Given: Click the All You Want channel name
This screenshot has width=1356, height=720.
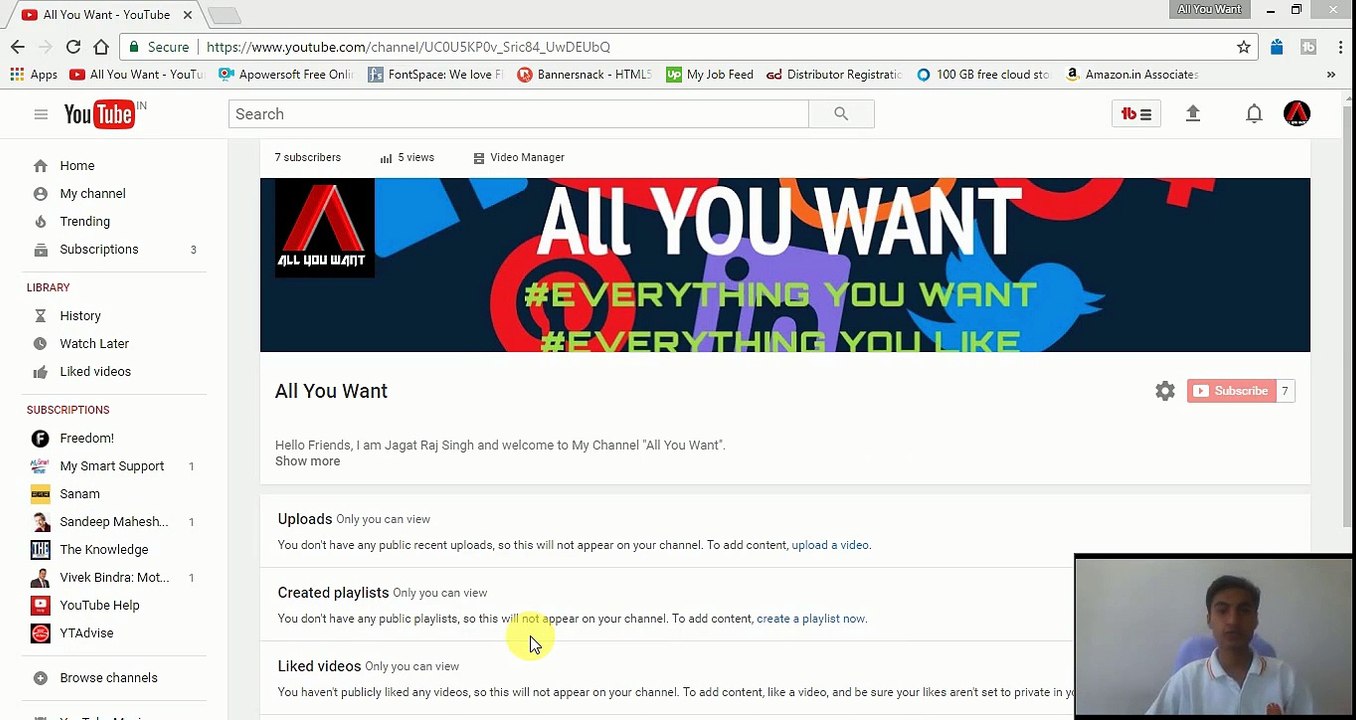Looking at the screenshot, I should pos(331,391).
